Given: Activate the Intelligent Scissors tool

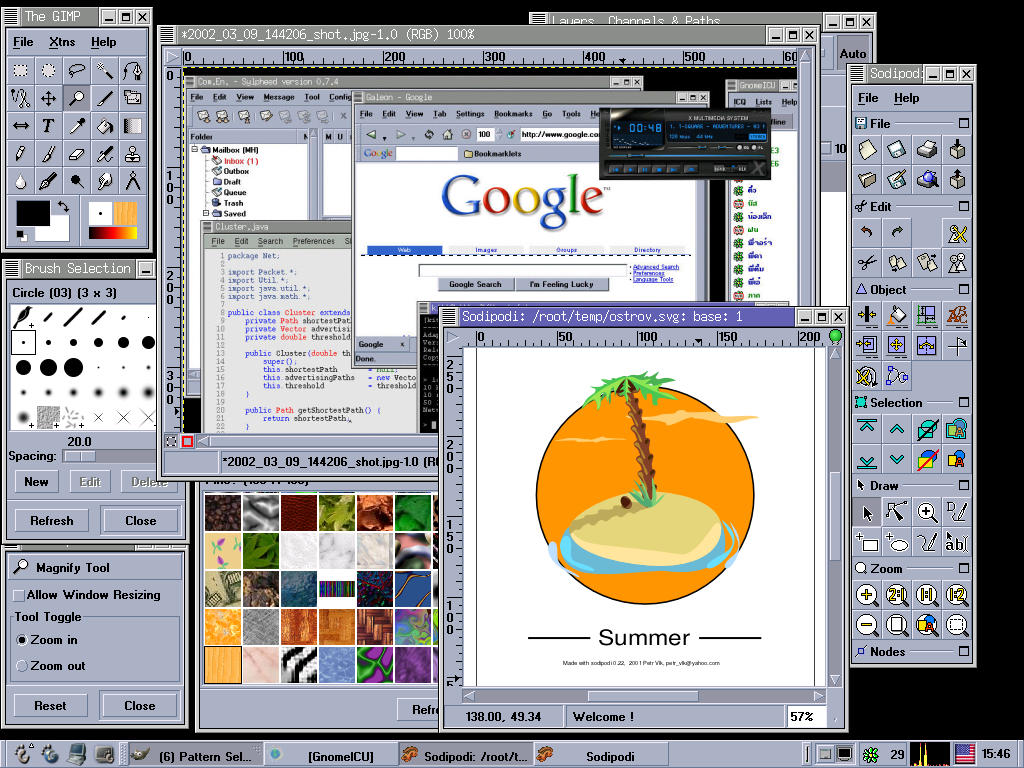Looking at the screenshot, I should click(21, 98).
